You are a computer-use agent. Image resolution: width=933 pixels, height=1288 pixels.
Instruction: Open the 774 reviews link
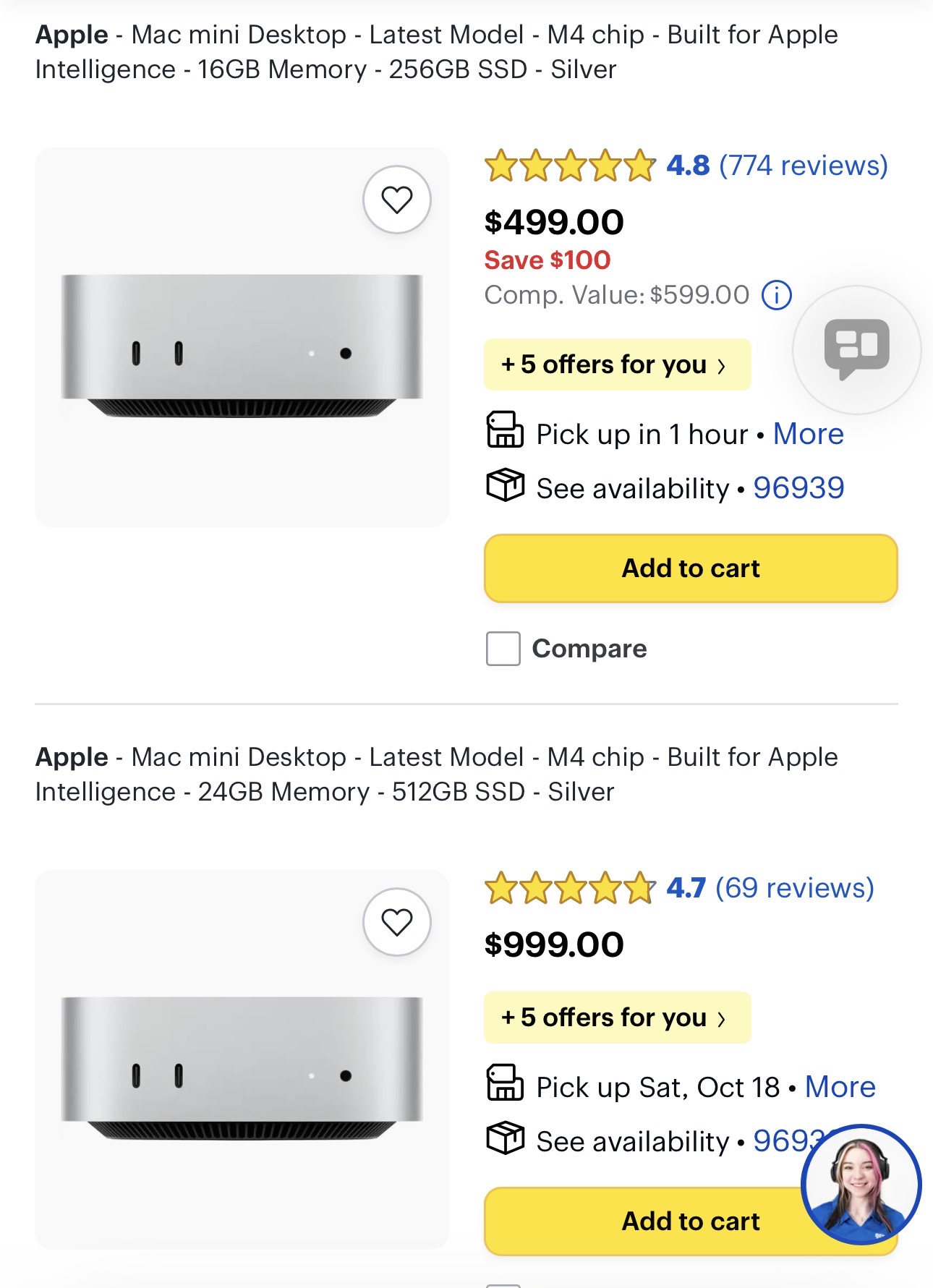pyautogui.click(x=803, y=166)
